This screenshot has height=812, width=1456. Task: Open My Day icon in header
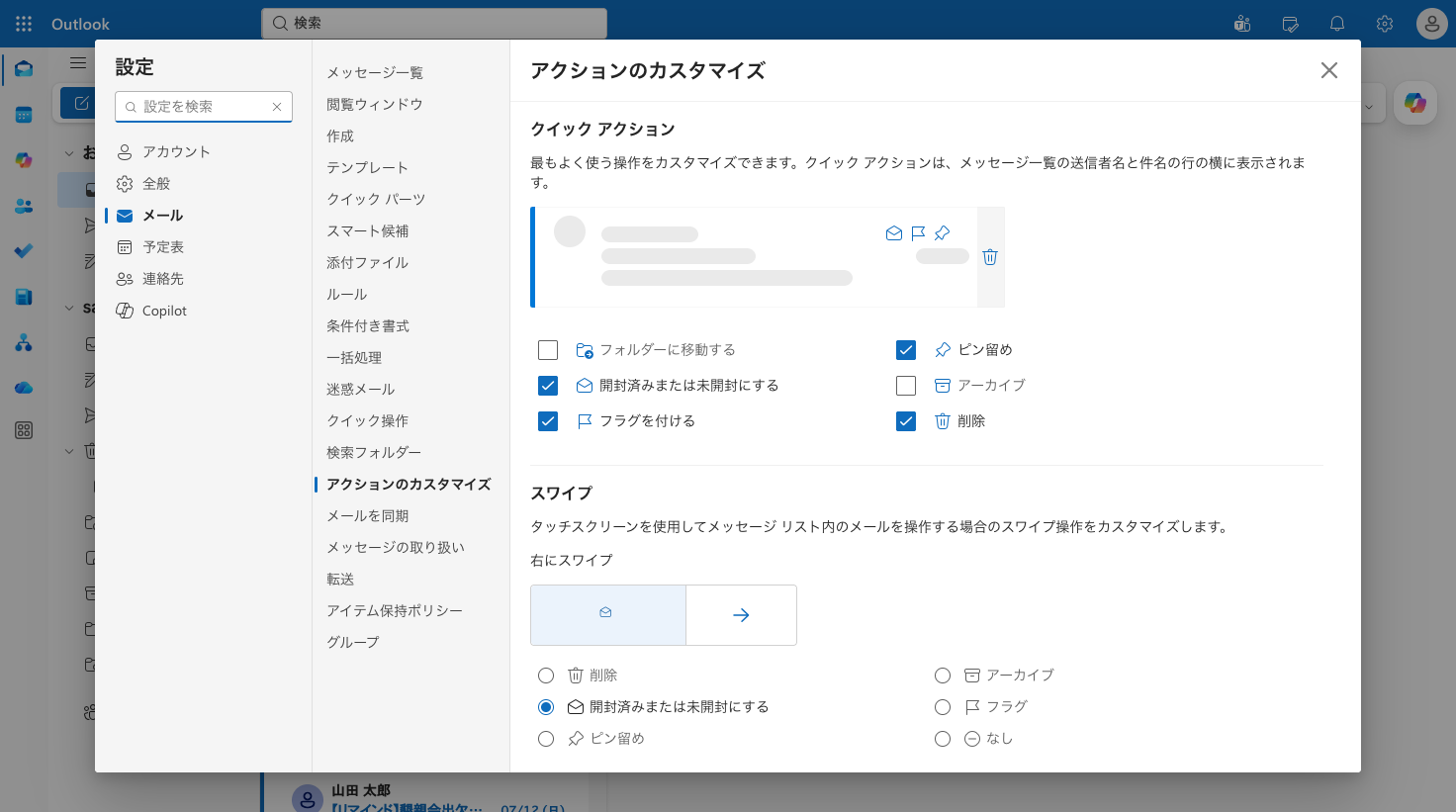click(1290, 24)
